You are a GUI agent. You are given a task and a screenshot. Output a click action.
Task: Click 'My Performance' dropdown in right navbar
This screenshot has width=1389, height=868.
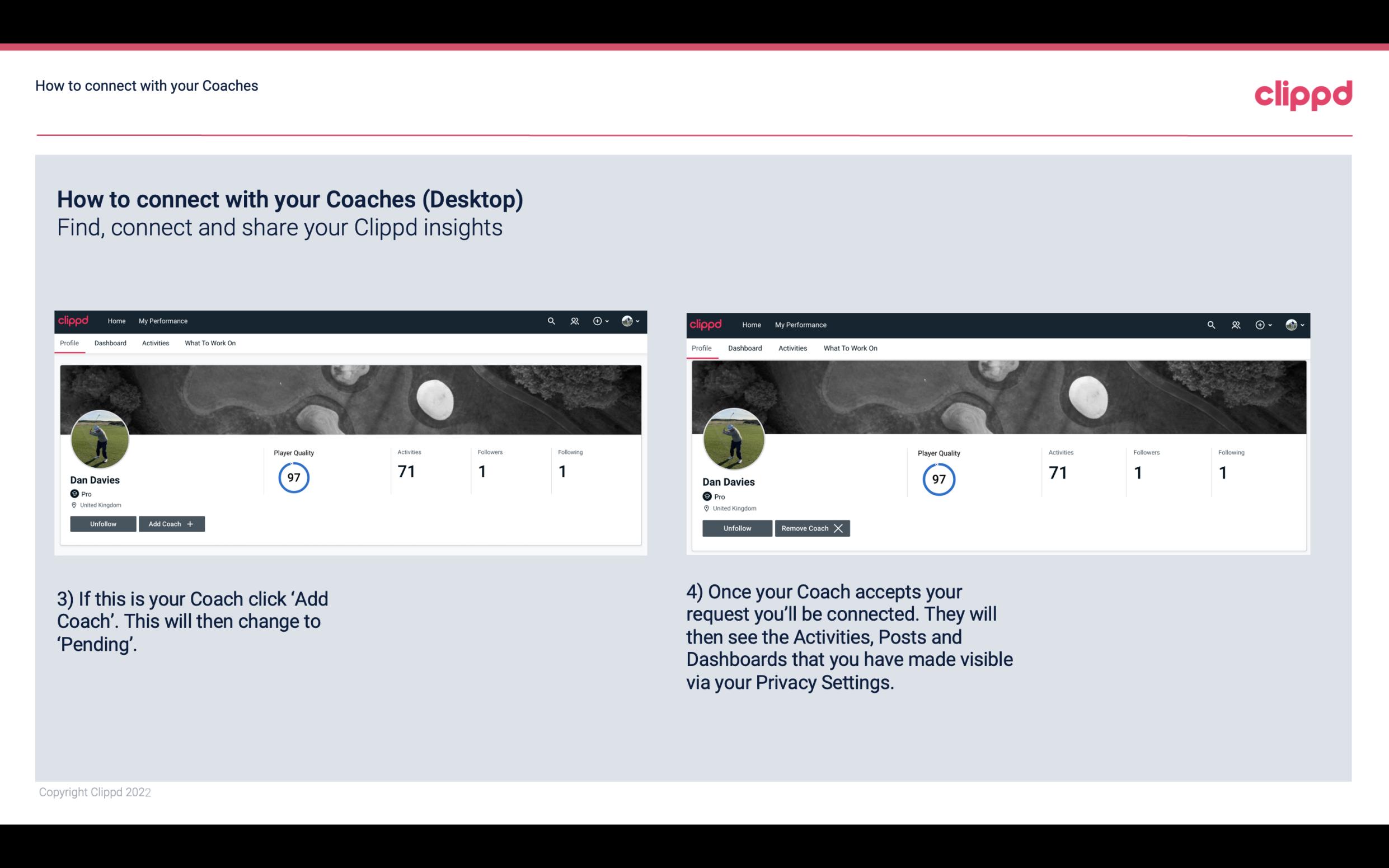[800, 324]
